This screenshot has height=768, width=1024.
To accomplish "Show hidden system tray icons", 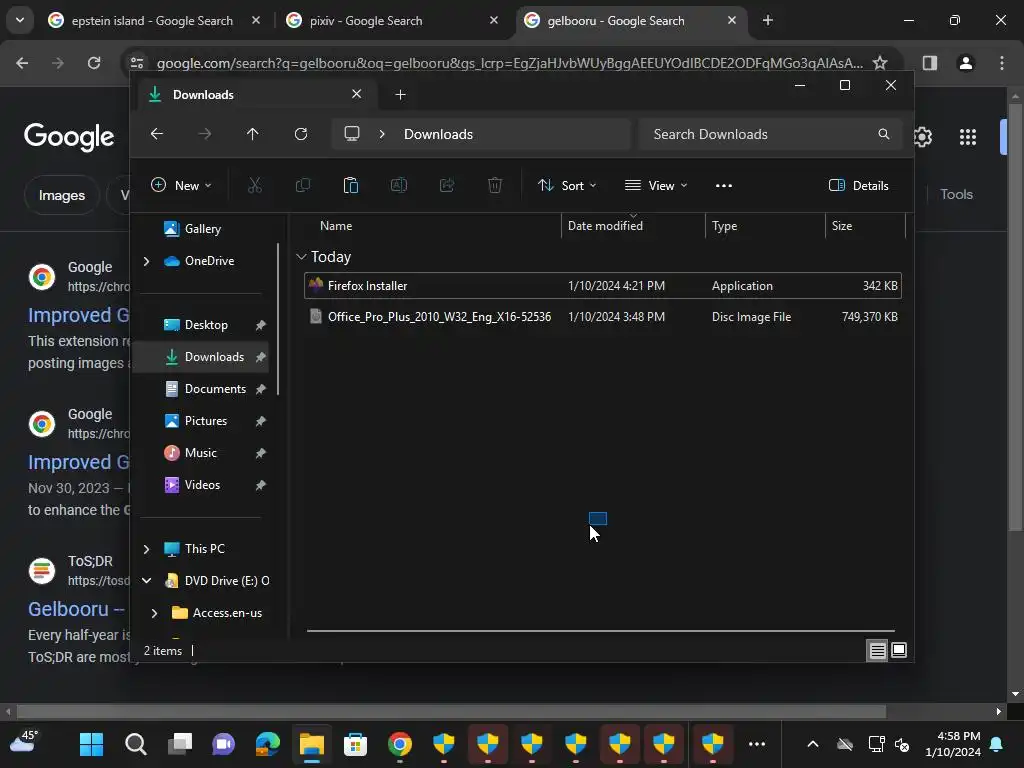I will click(812, 744).
